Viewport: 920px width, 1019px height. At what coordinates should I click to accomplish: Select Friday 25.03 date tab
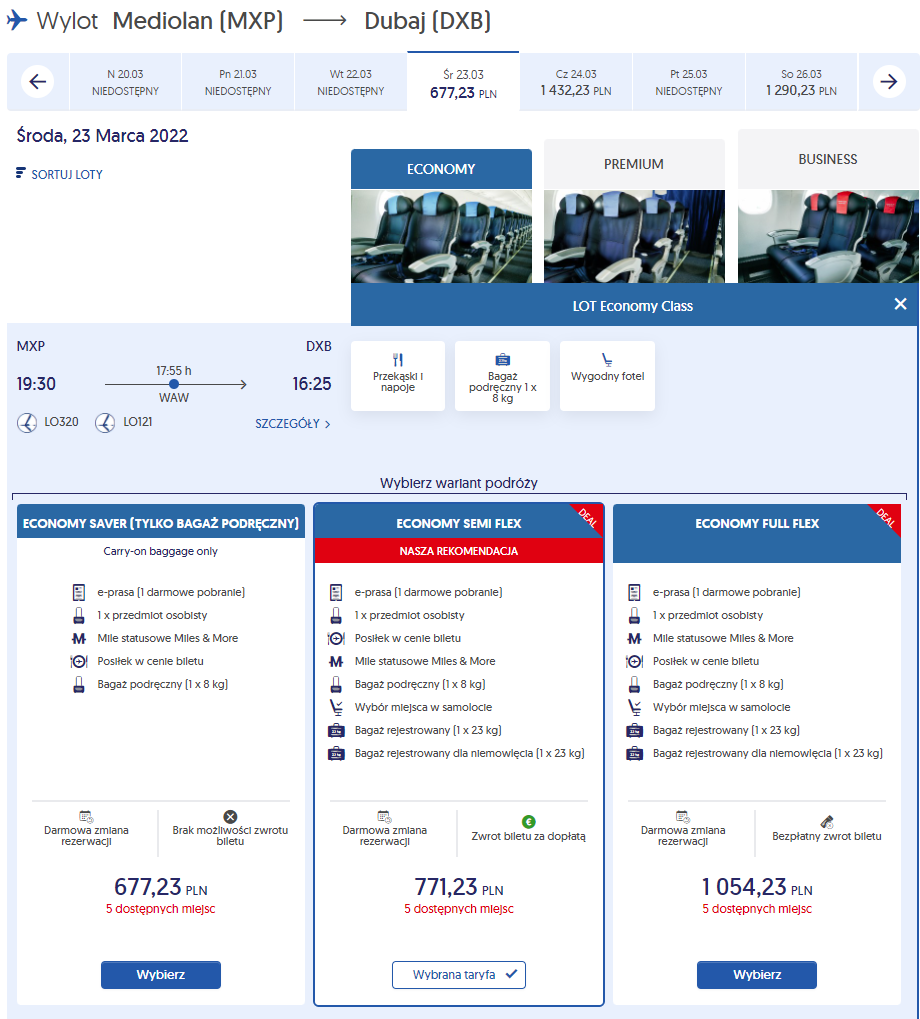(x=689, y=82)
